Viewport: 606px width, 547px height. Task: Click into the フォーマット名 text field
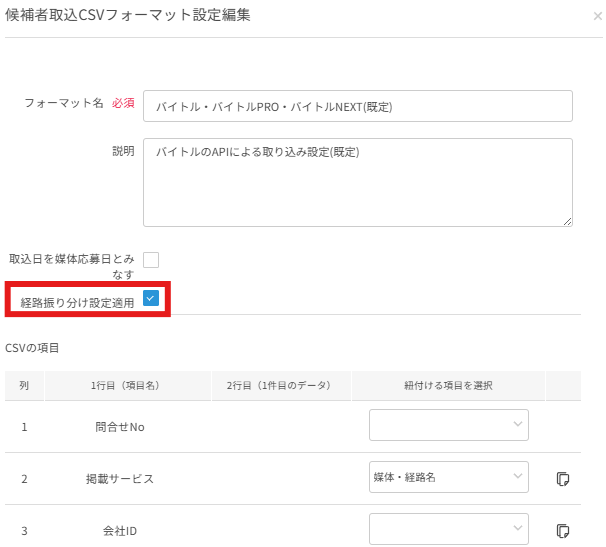pos(357,106)
